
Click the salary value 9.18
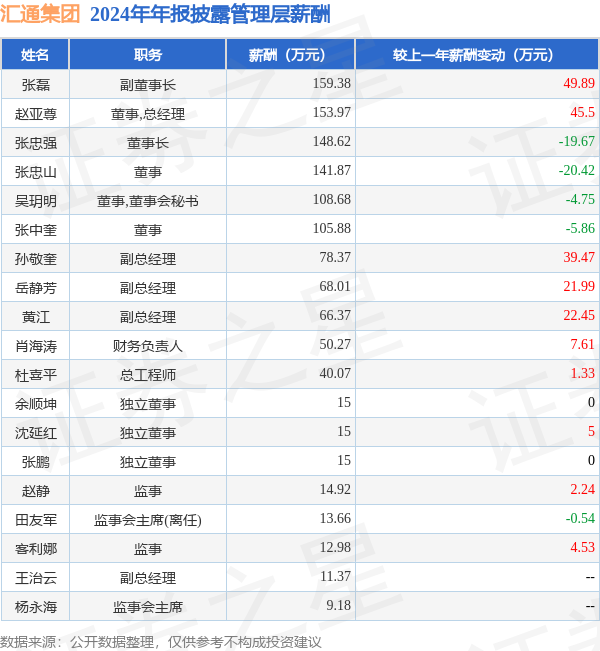coord(338,605)
